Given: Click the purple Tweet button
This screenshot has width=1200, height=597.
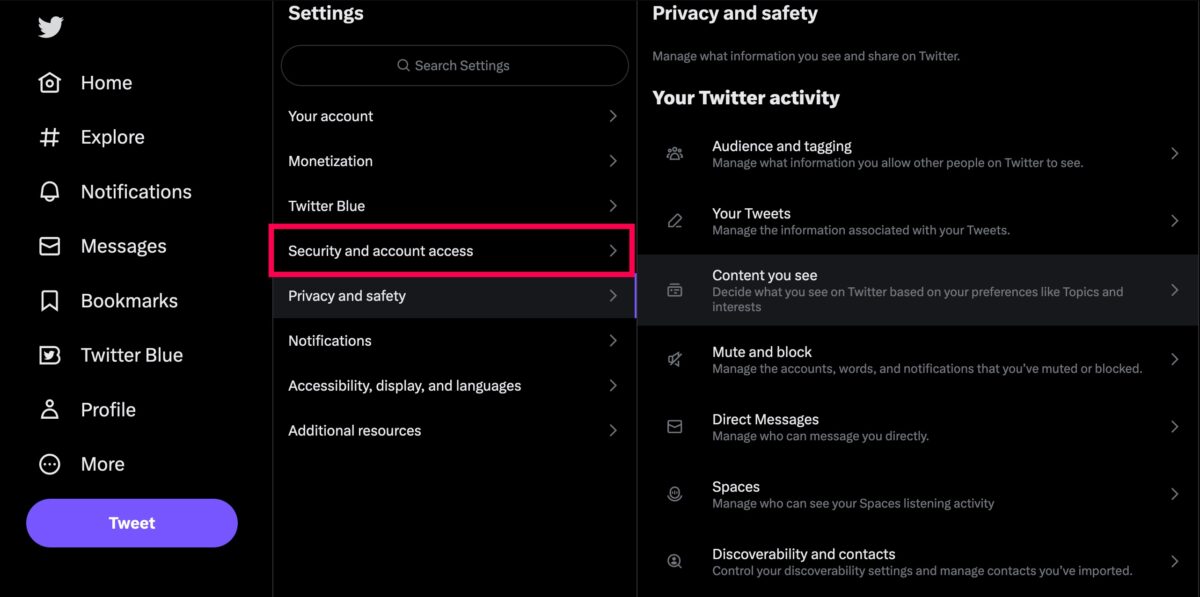Looking at the screenshot, I should coord(132,523).
